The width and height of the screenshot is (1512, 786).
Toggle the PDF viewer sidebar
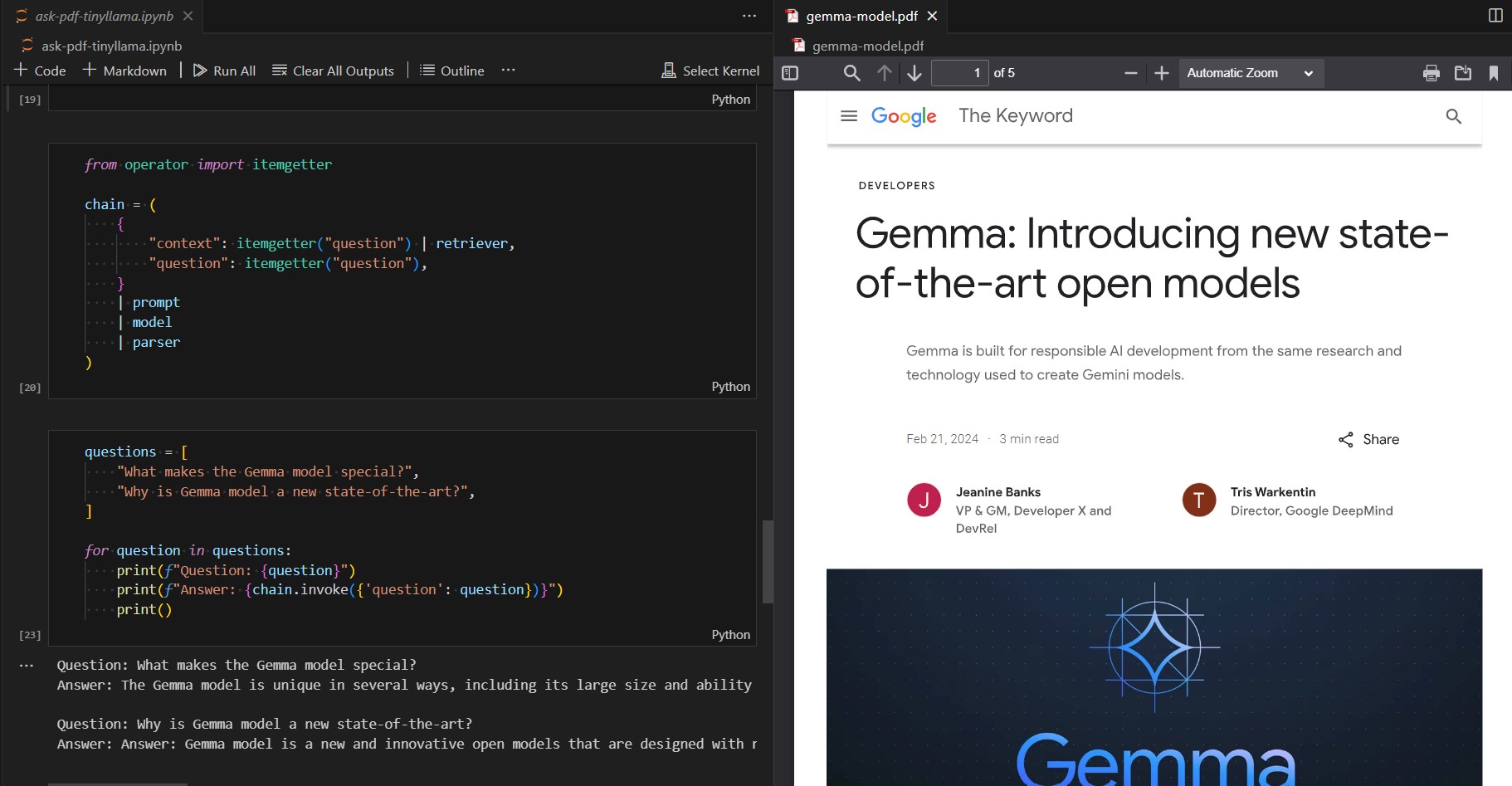pos(790,73)
